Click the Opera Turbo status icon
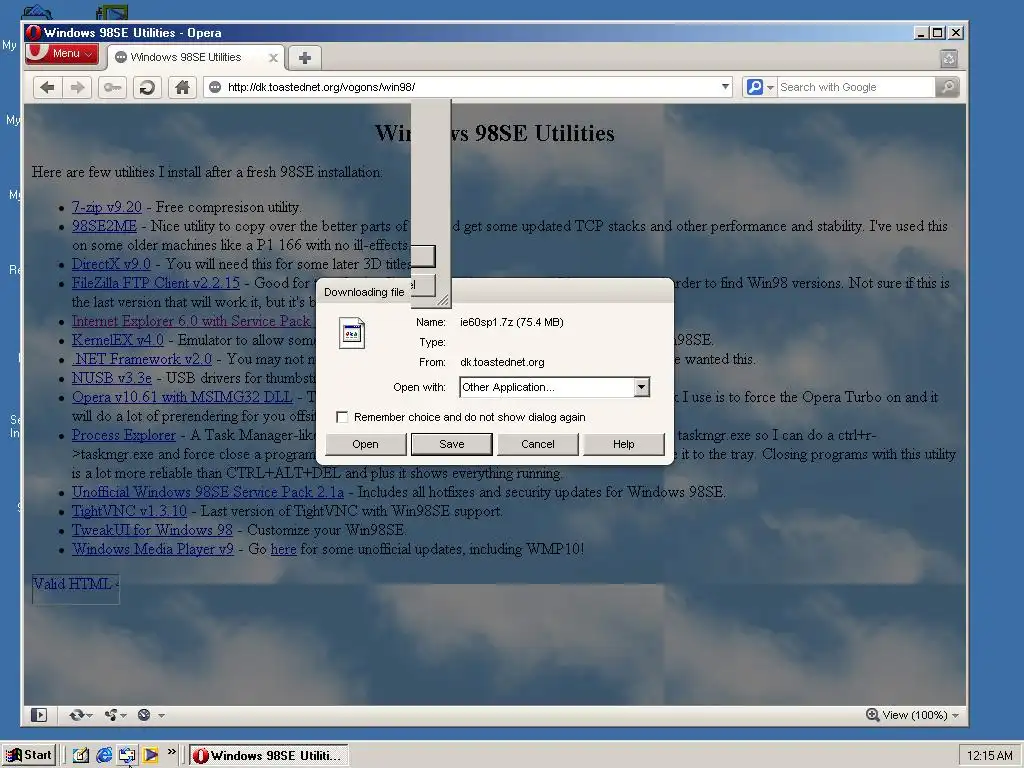The image size is (1024, 768). (x=144, y=715)
